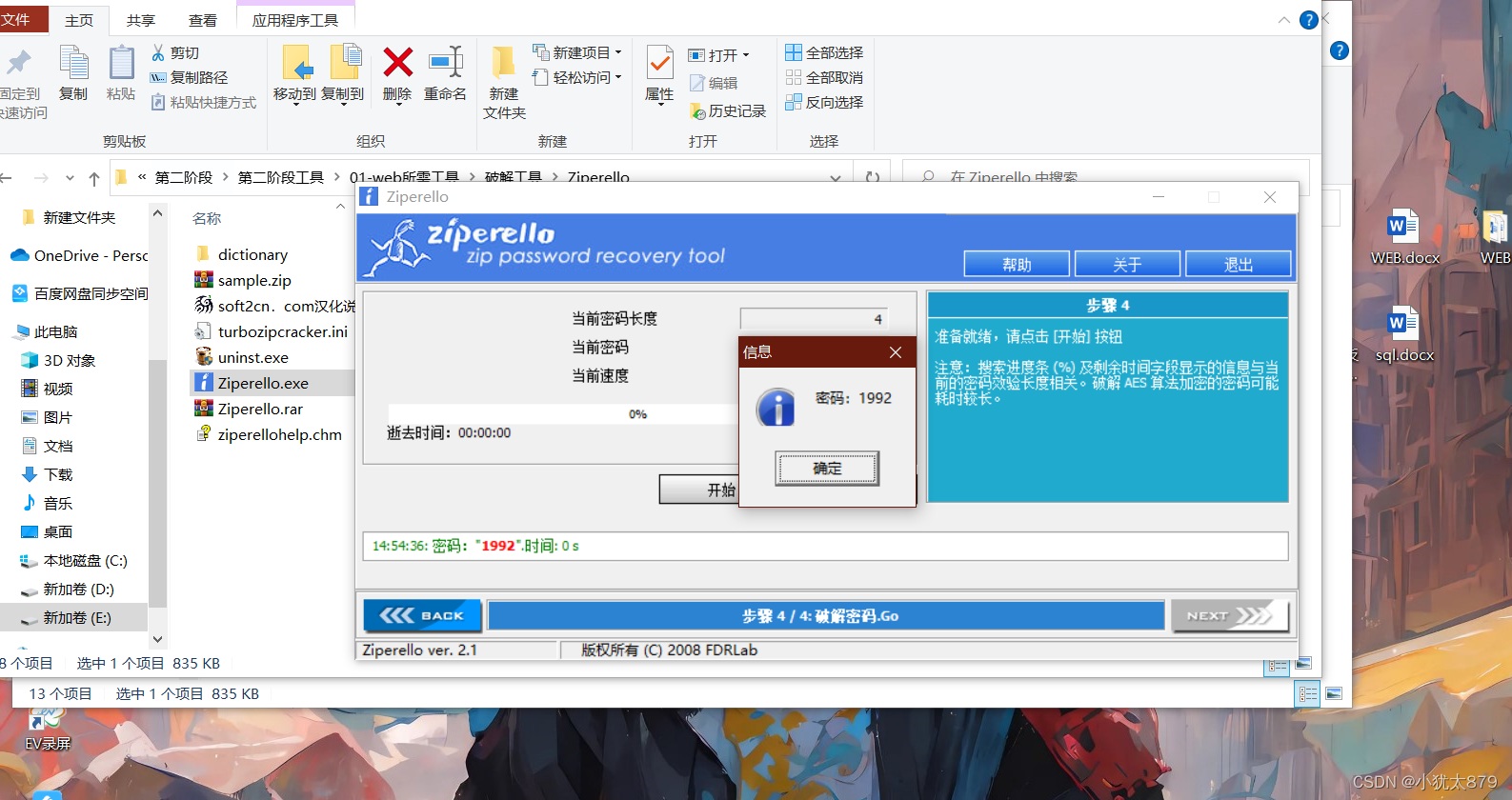This screenshot has height=800, width=1512.
Task: Open sql.docx on the desktop
Action: click(1404, 333)
